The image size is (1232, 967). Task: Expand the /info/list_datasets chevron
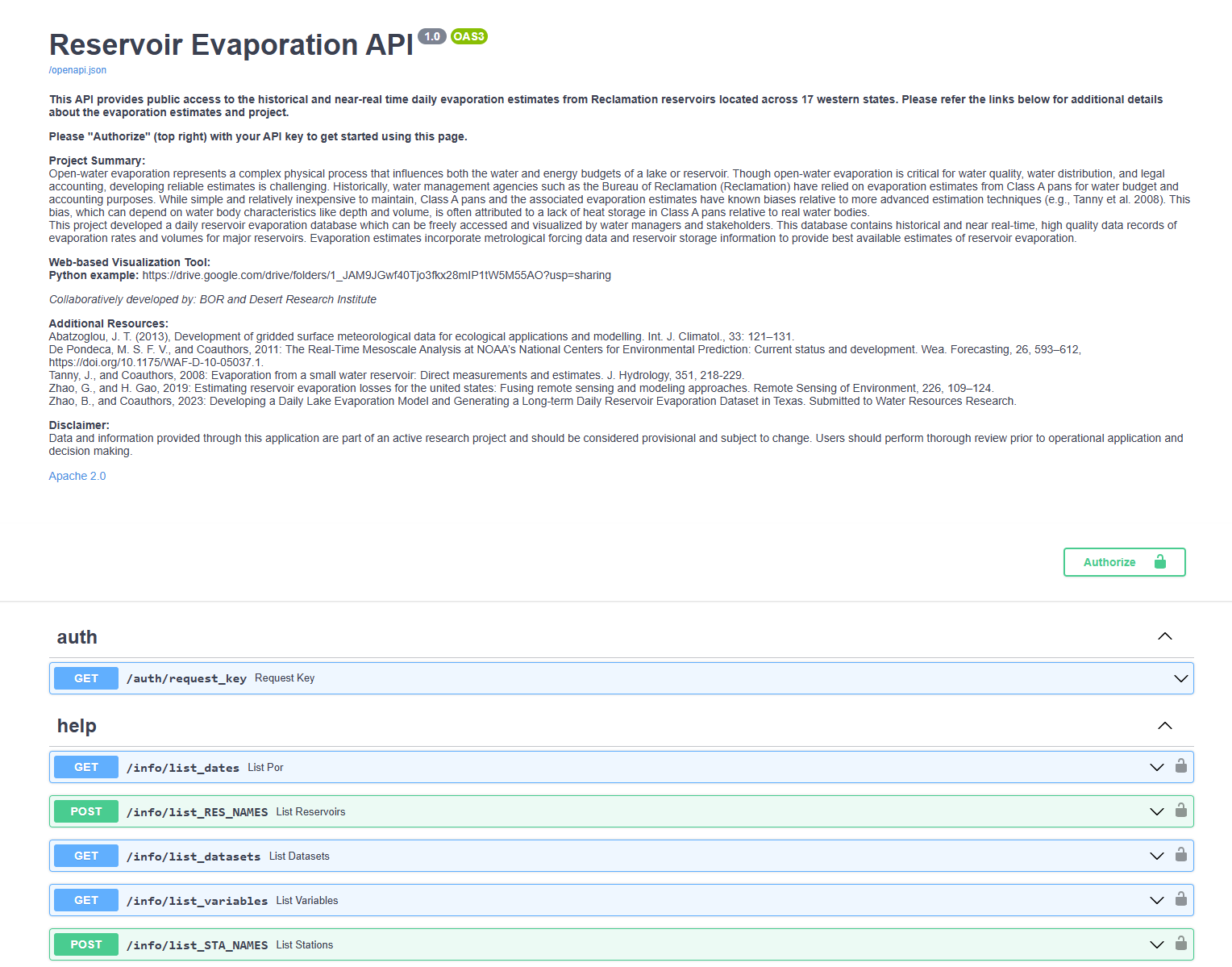(1156, 856)
